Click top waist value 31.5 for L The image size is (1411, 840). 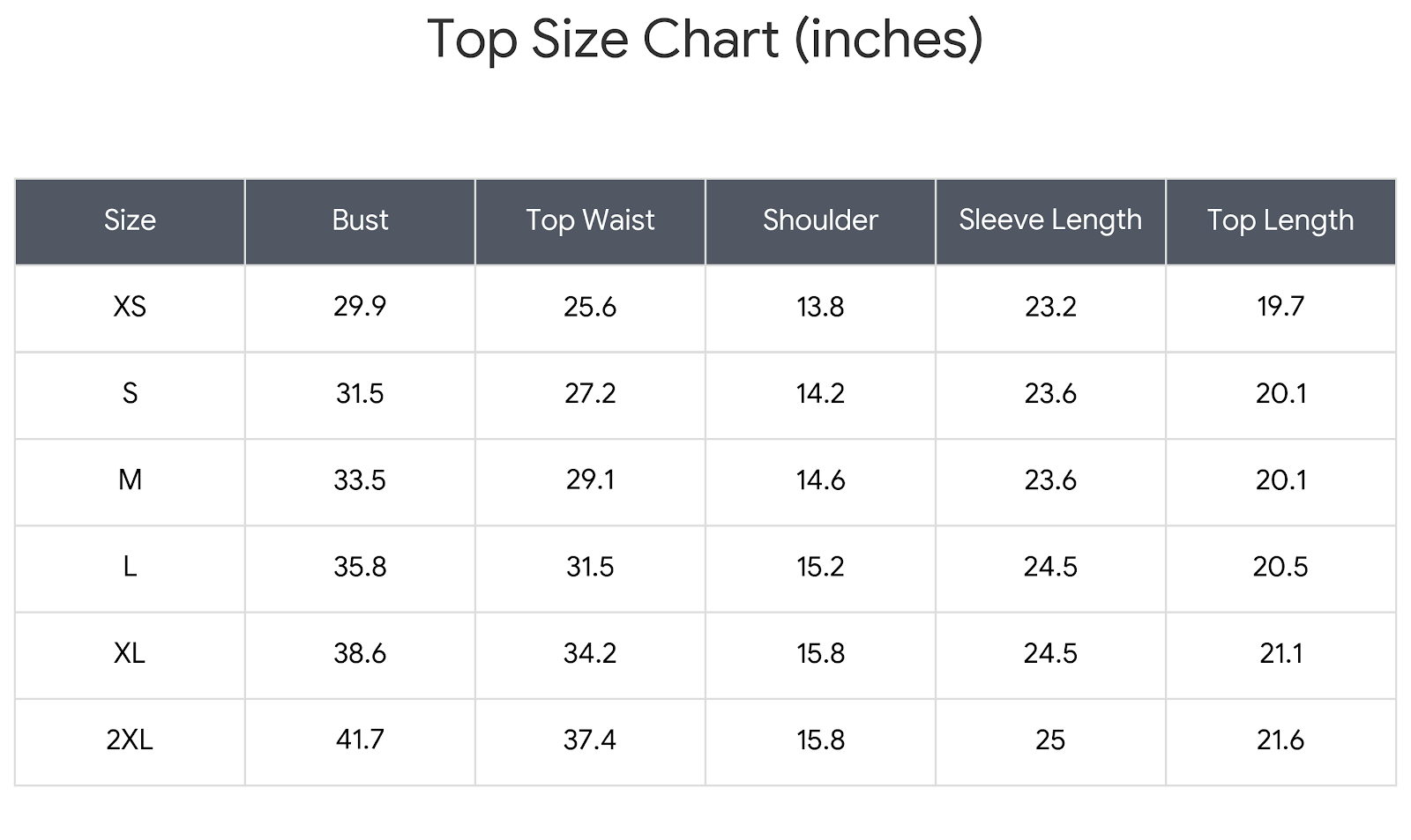tap(590, 567)
